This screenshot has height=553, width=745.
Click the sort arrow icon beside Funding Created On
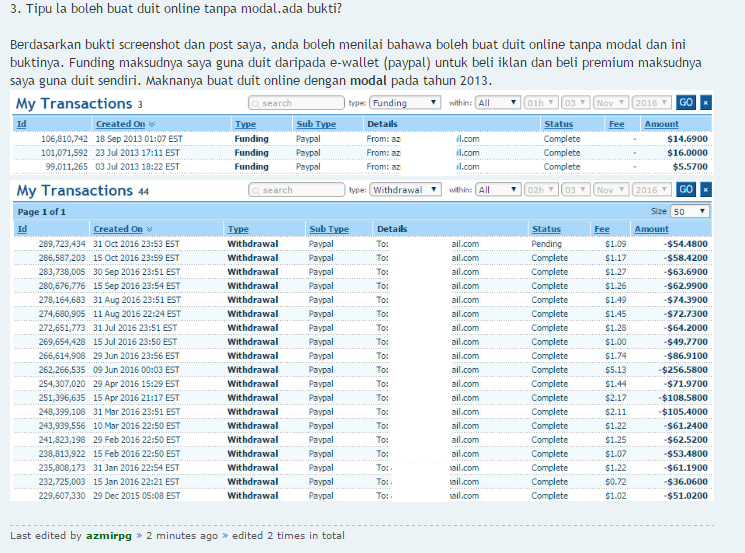coord(152,124)
